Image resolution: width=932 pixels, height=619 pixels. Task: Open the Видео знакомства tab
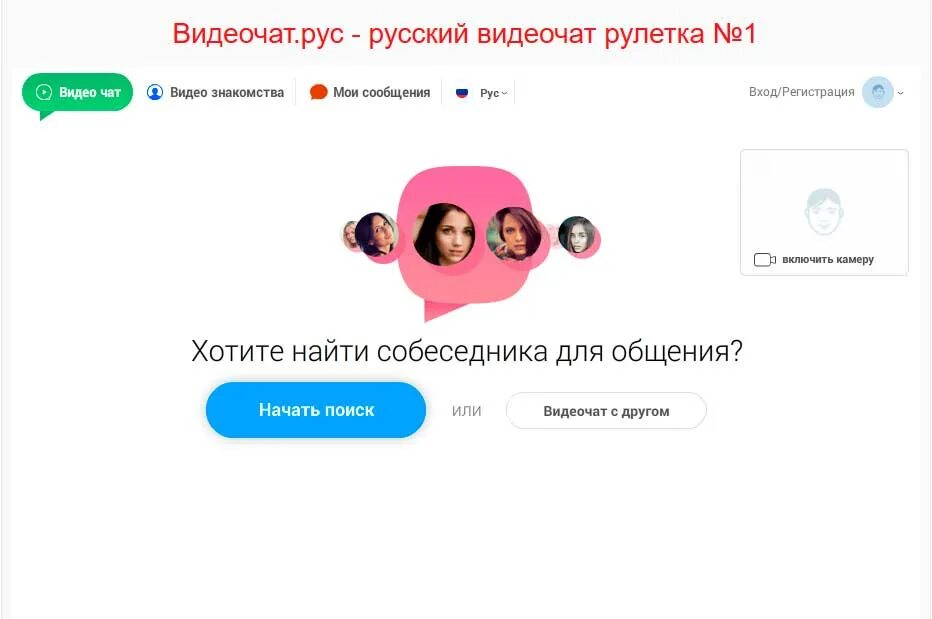(x=215, y=92)
